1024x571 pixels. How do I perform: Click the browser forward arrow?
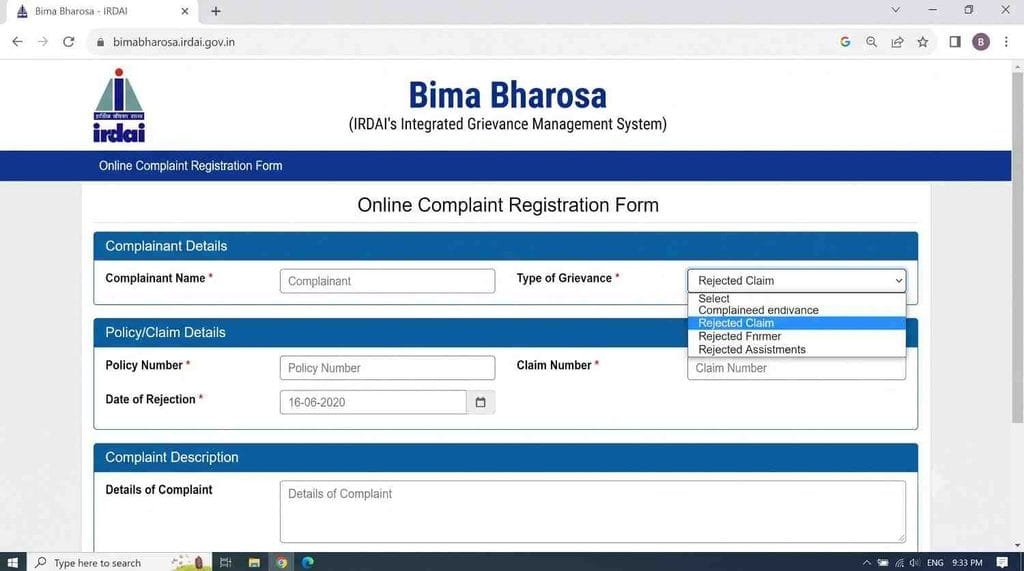tap(43, 42)
